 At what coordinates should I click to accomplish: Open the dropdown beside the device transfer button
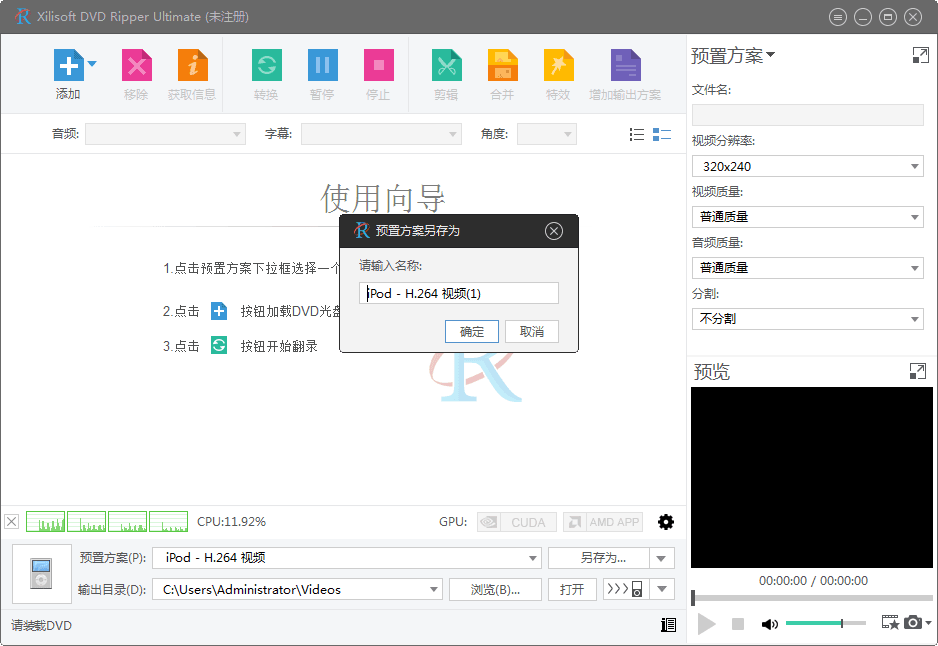click(662, 590)
